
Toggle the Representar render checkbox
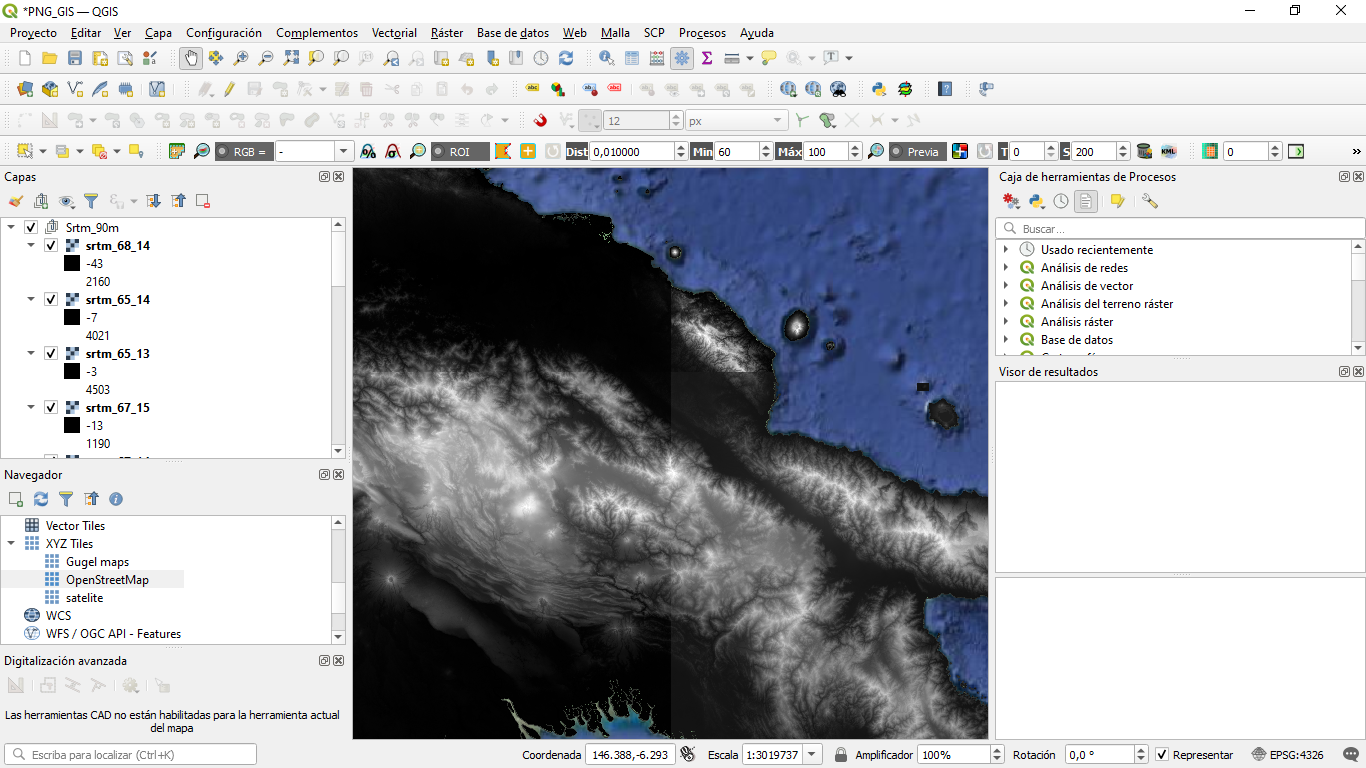pyautogui.click(x=1162, y=755)
